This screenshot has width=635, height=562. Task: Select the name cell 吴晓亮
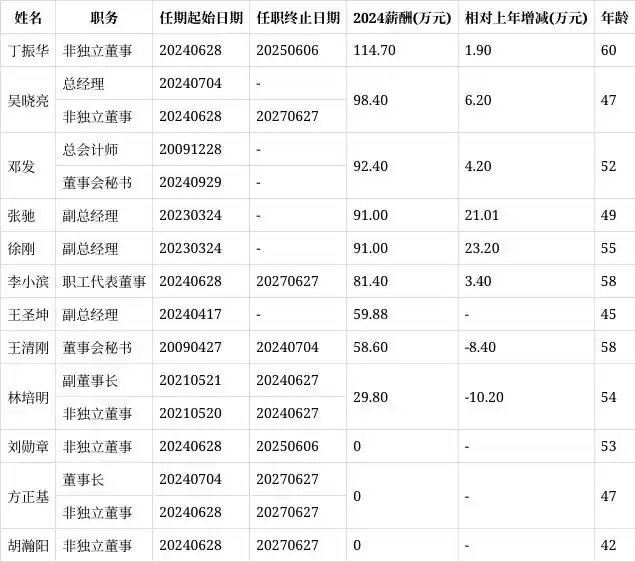point(28,100)
